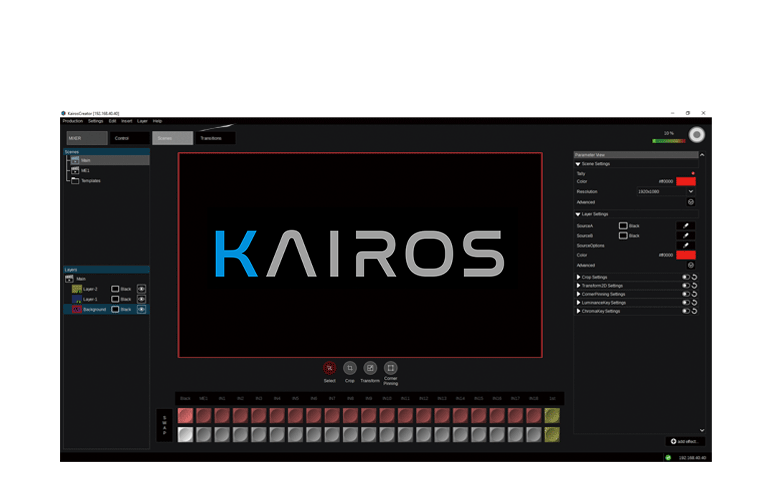
Task: Pick the Transform tool icon
Action: tap(370, 368)
